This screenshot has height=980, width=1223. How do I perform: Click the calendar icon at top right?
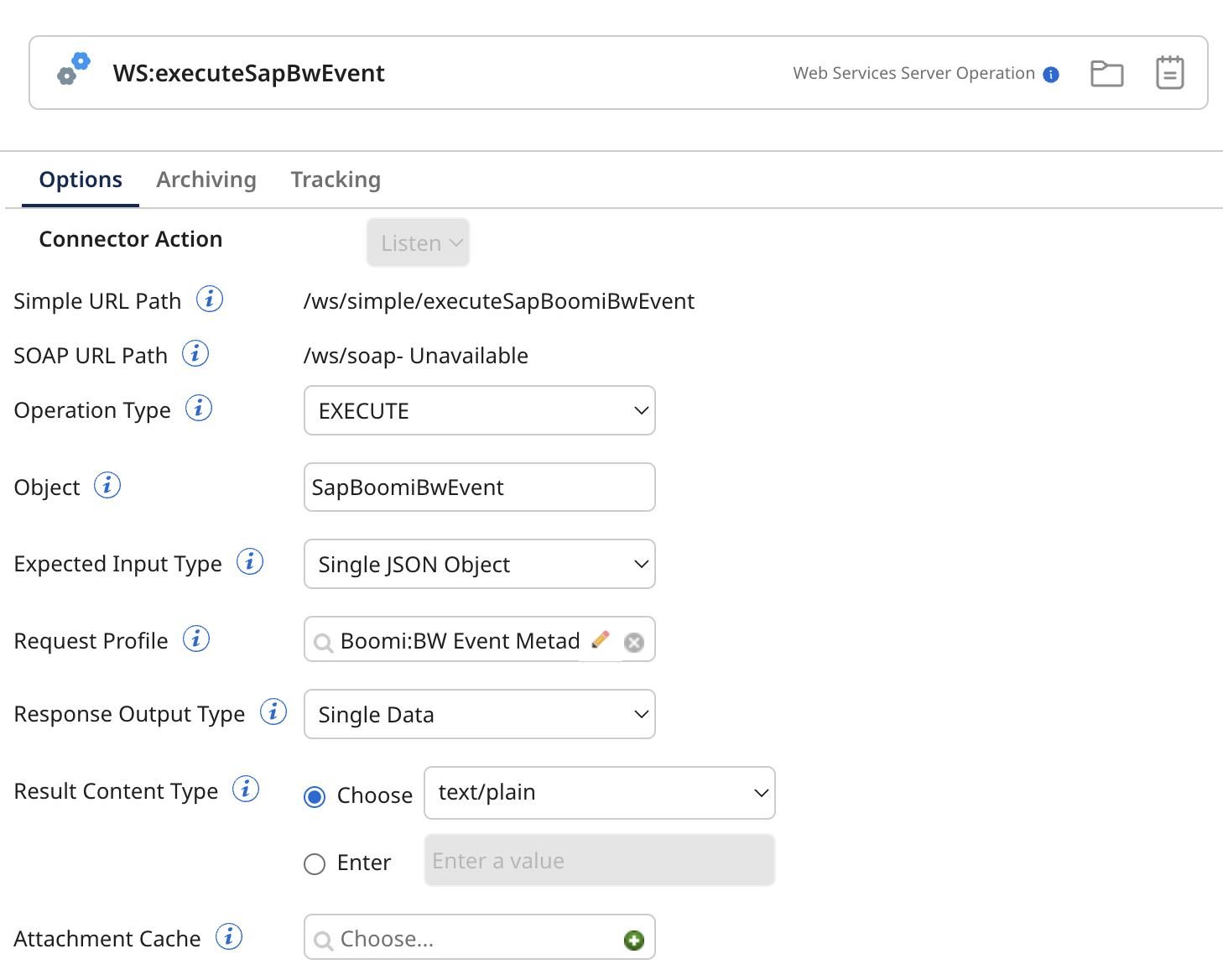tap(1169, 72)
